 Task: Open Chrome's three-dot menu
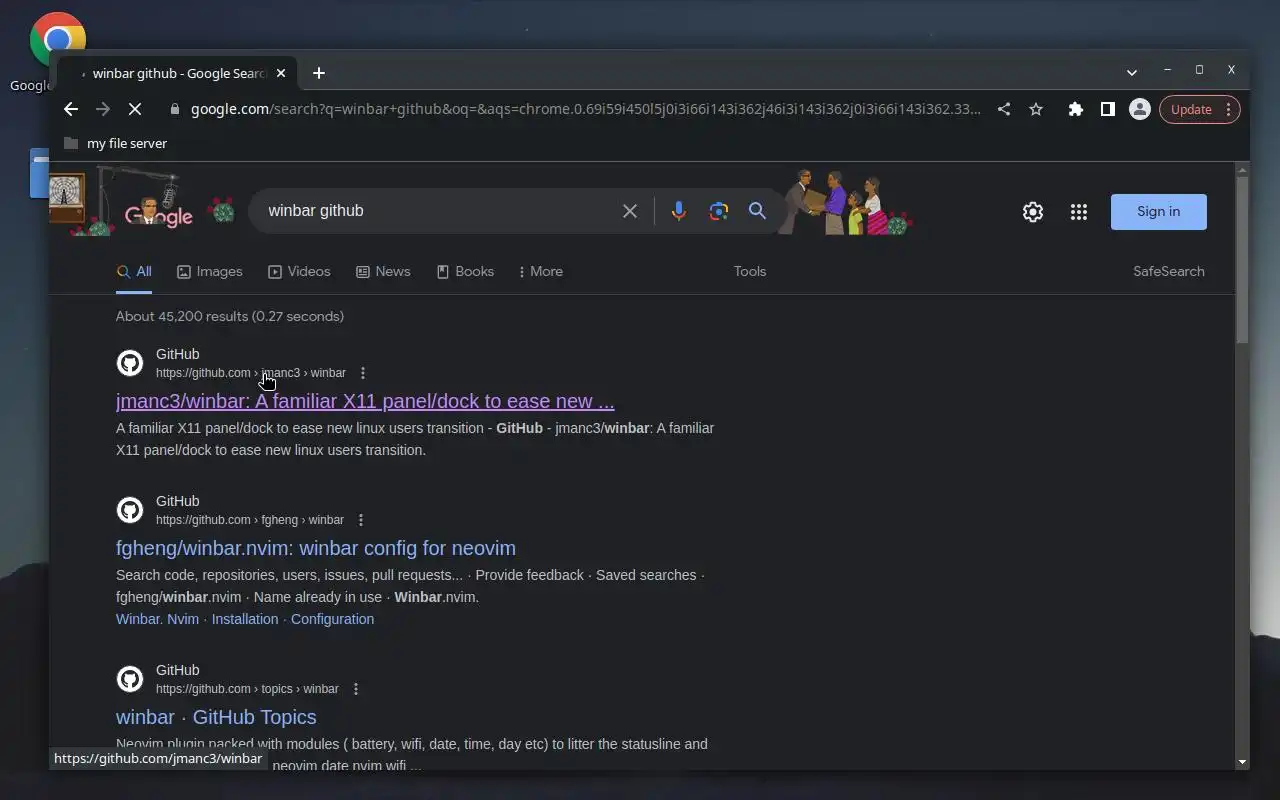pos(1228,109)
